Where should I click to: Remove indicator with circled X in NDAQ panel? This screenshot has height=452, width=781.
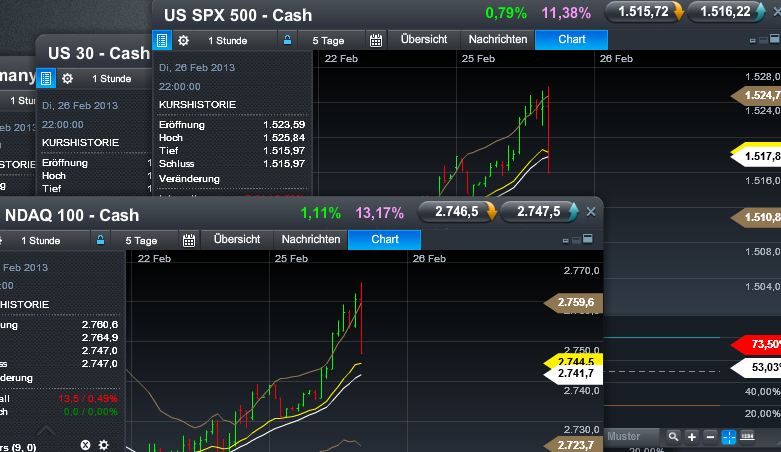86,445
